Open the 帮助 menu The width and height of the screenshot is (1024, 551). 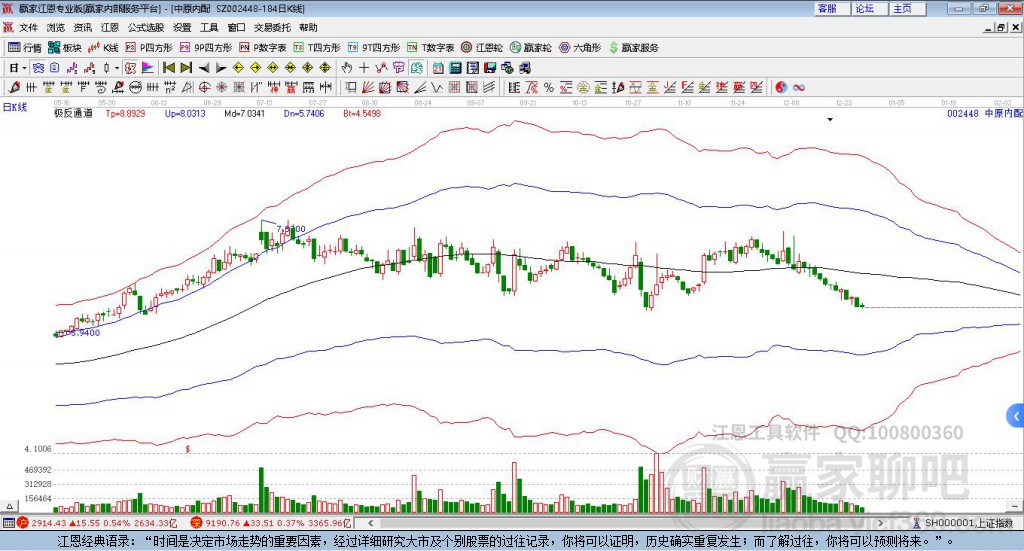click(x=308, y=27)
